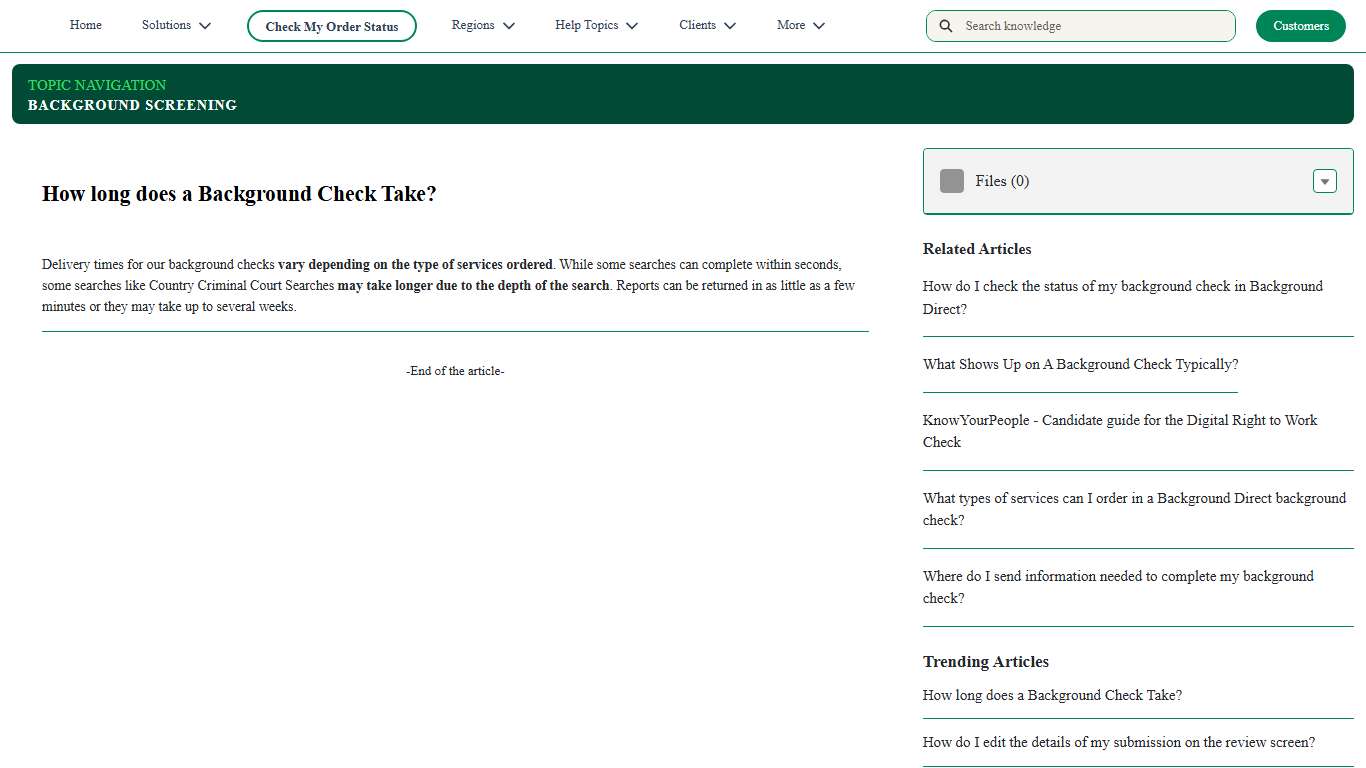This screenshot has height=768, width=1366.
Task: Click the Files panel icon
Action: coord(951,181)
